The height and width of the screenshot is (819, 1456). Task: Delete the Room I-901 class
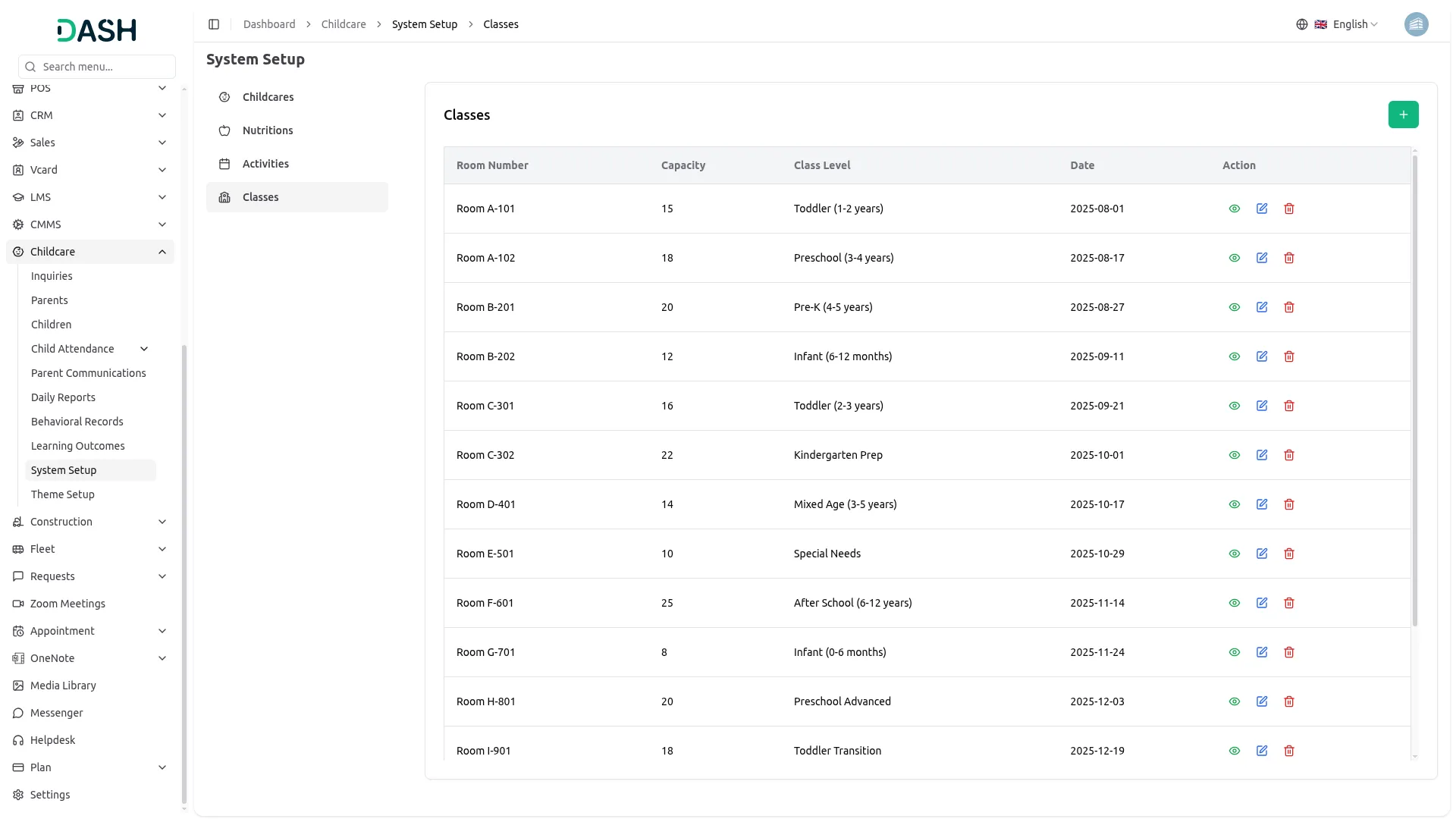point(1289,751)
